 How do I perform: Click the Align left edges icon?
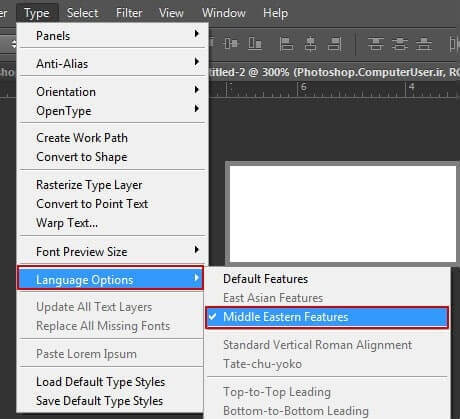pyautogui.click(x=286, y=44)
